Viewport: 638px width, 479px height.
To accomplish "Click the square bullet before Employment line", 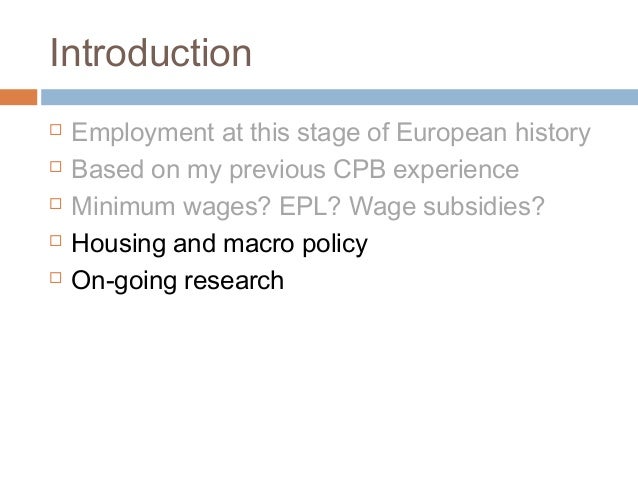I will tap(56, 130).
